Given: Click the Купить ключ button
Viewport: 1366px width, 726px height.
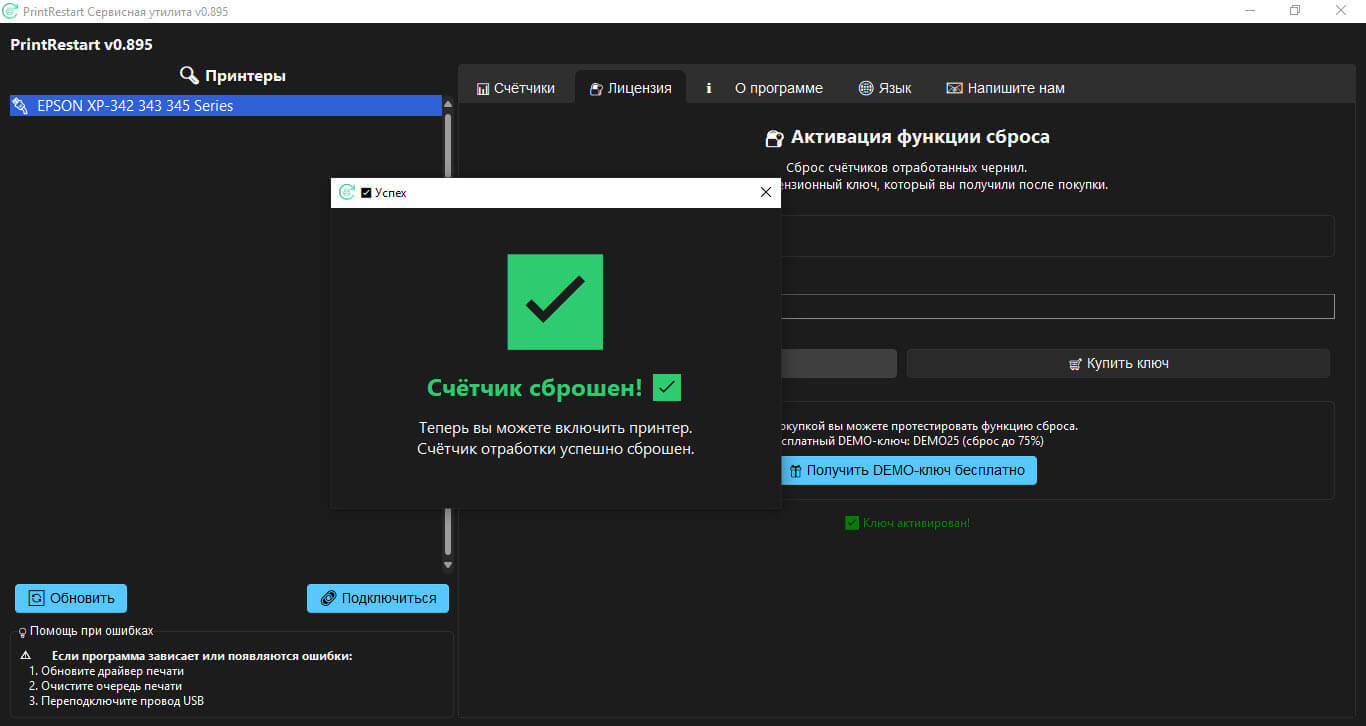Looking at the screenshot, I should click(1118, 363).
